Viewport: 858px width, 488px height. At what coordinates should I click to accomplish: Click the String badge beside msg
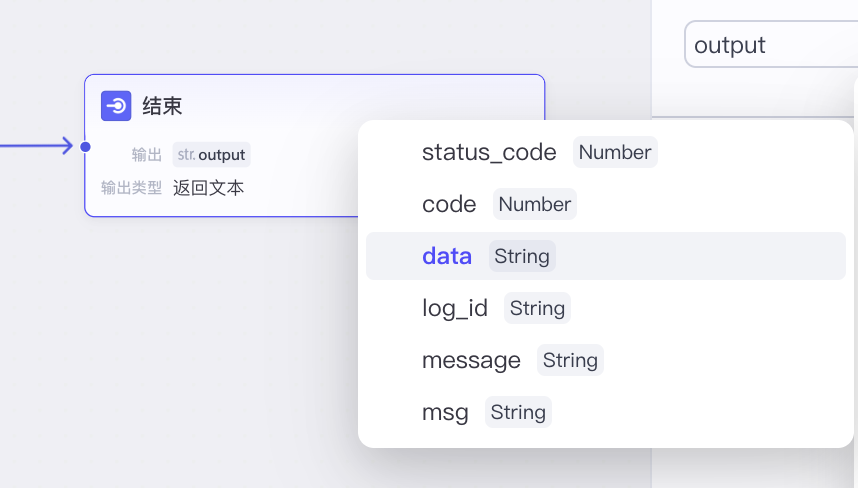[518, 412]
